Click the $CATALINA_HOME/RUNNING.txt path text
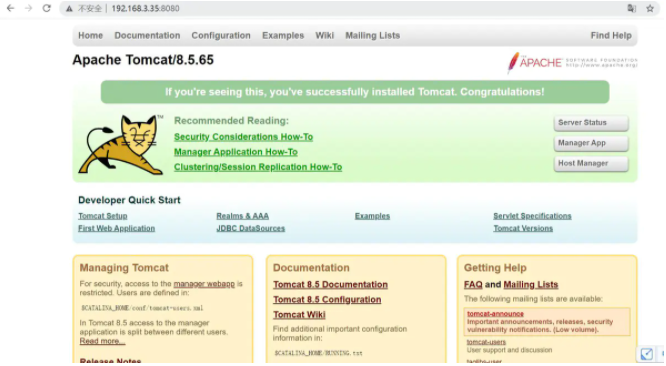This screenshot has width=666, height=366. pos(319,353)
